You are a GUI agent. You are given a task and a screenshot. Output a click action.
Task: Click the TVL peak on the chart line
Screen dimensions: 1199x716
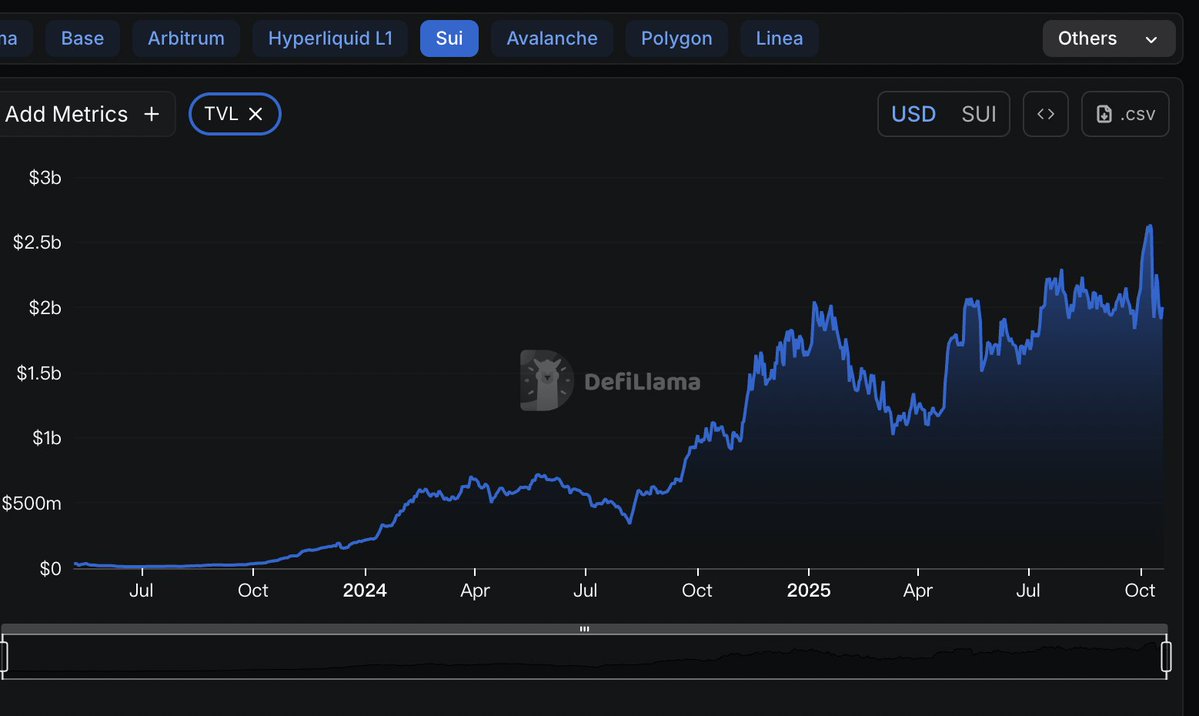[x=1149, y=226]
